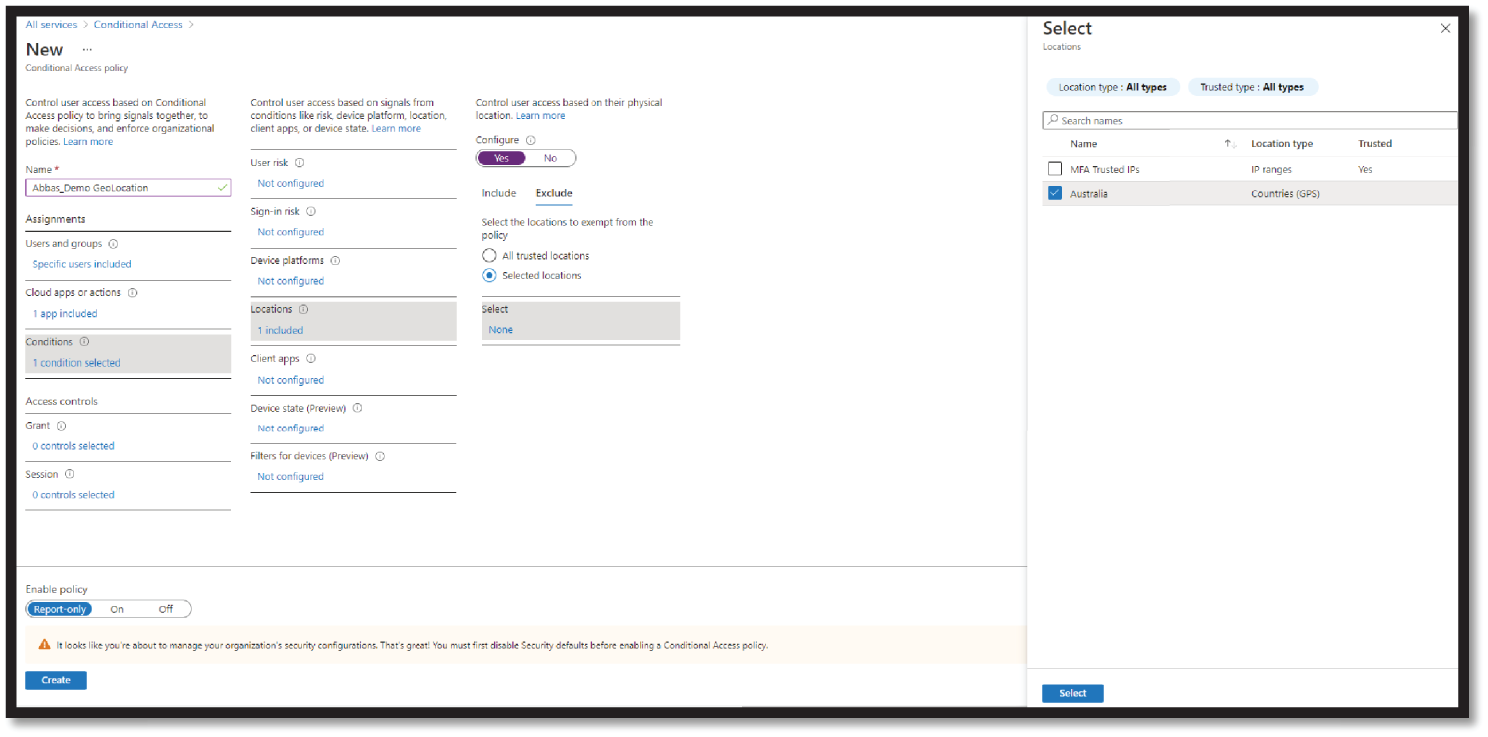Open 1 condition selected link

click(x=76, y=363)
